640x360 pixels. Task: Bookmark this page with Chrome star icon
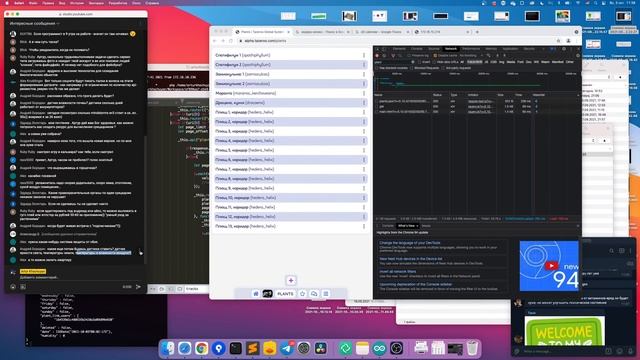tap(558, 41)
